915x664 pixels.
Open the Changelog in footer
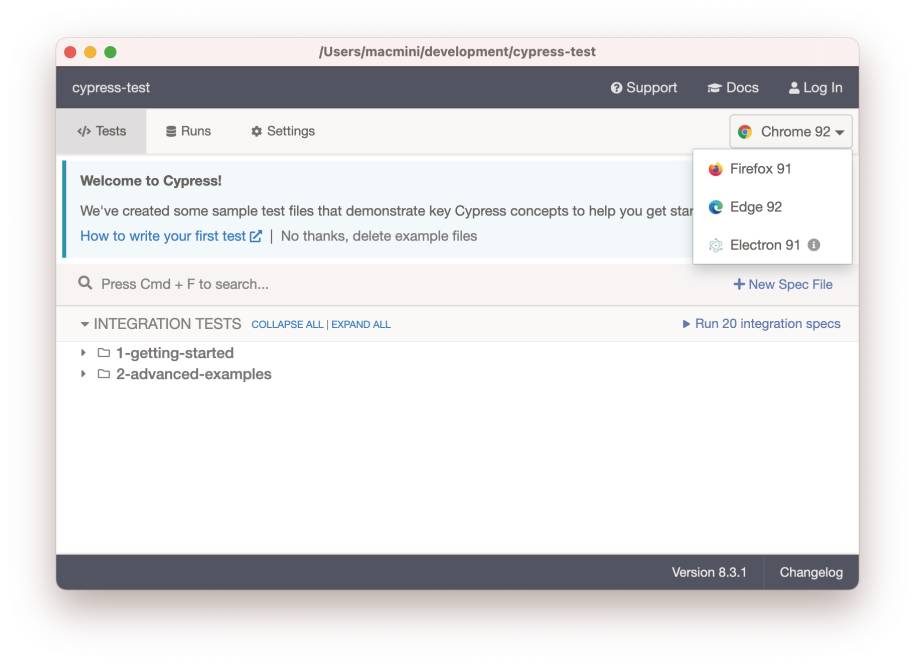click(x=811, y=572)
